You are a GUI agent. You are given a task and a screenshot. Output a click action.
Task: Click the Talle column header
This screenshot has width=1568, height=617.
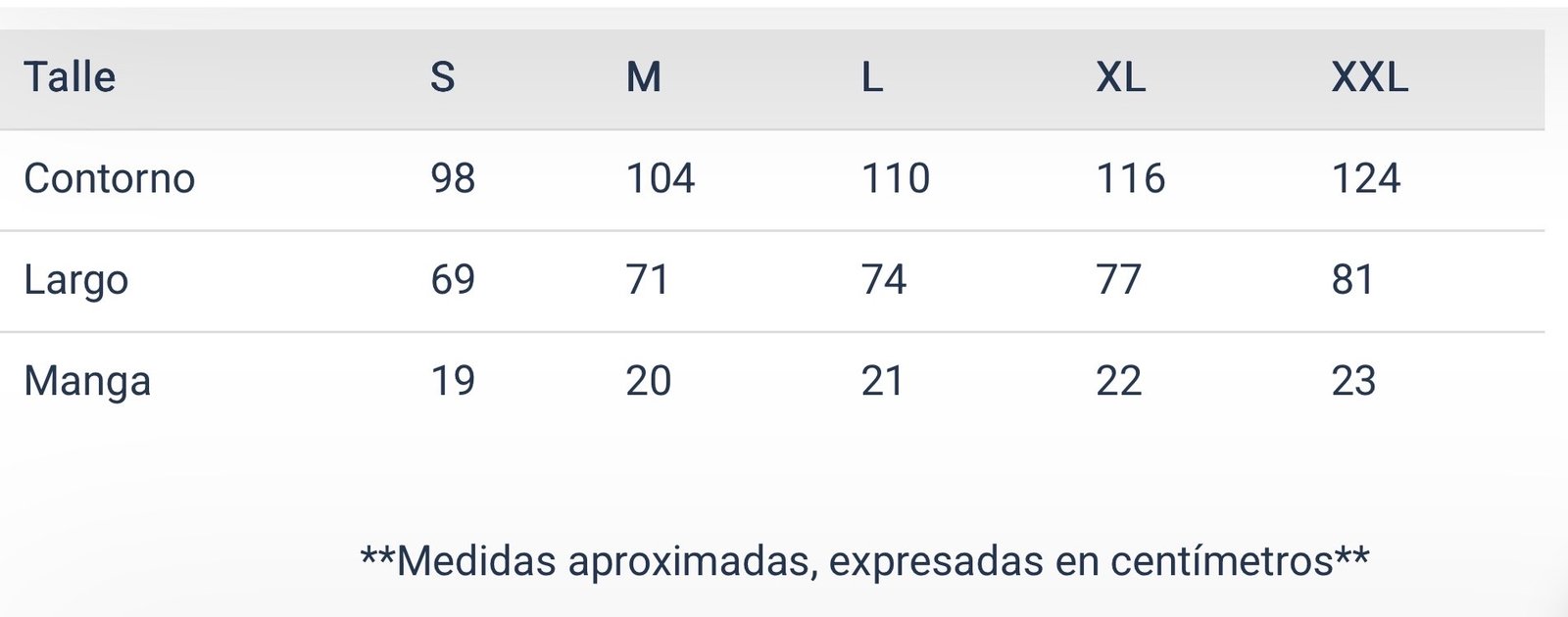point(70,77)
